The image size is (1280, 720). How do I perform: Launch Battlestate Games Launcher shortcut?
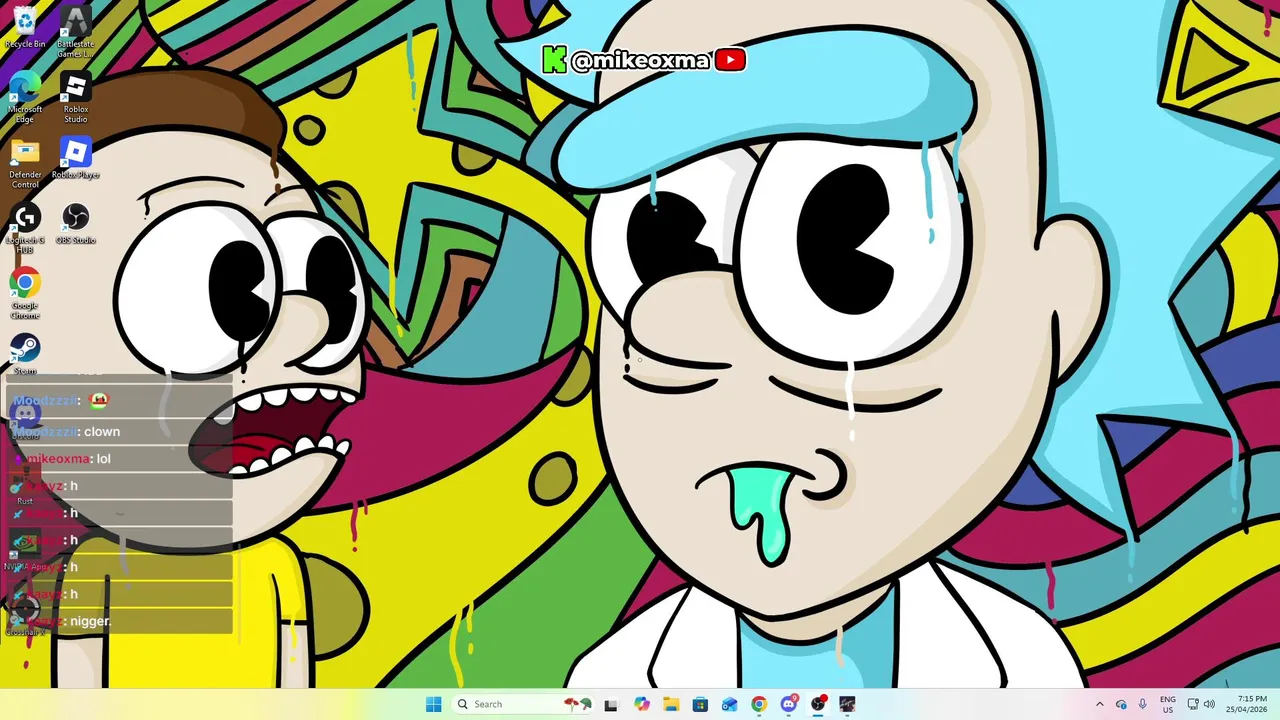coord(75,32)
